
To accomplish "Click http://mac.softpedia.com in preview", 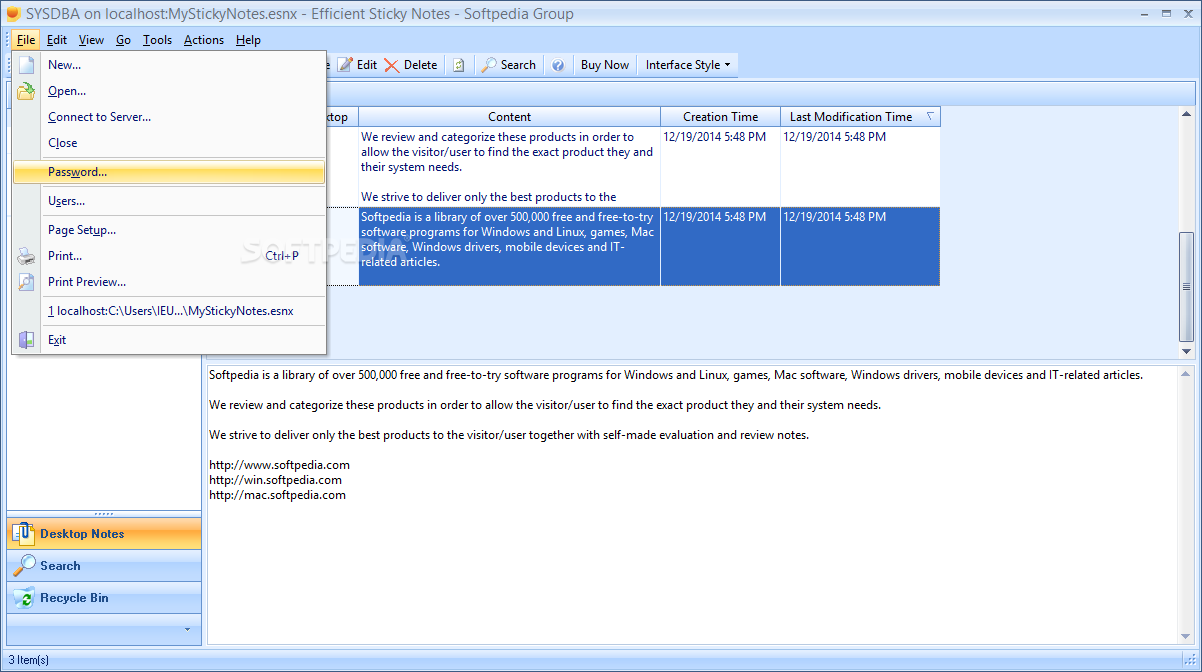I will [x=277, y=495].
